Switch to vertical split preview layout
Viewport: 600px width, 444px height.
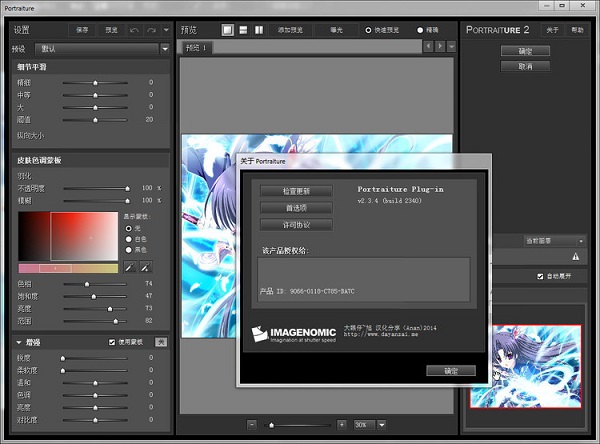pyautogui.click(x=260, y=30)
